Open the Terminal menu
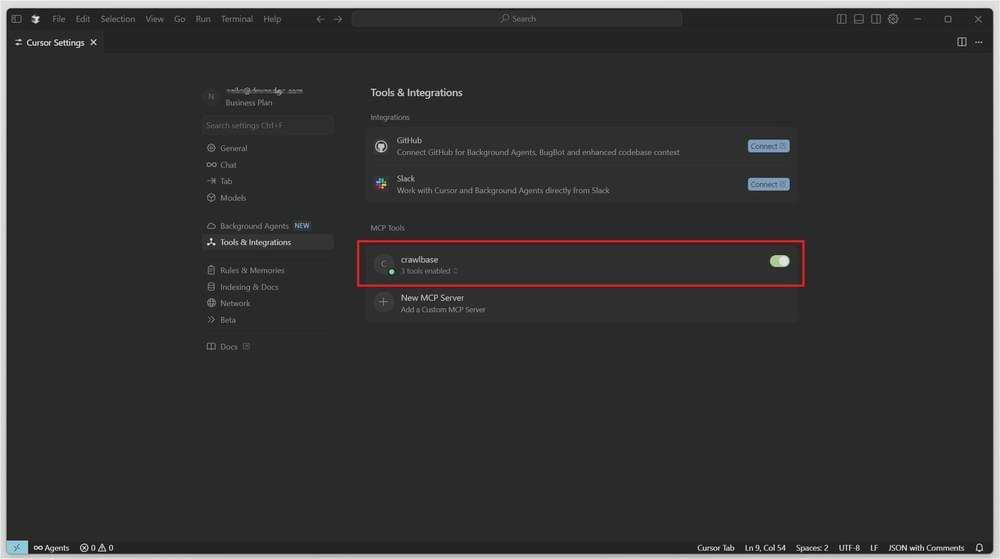 (237, 19)
